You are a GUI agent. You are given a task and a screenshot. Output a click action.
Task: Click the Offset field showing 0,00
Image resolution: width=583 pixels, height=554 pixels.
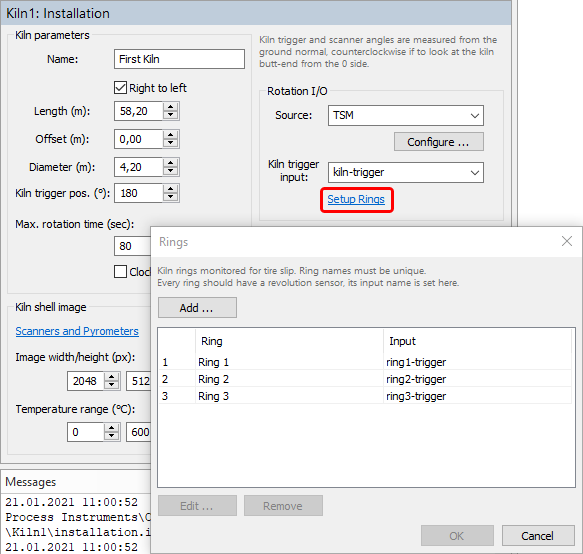(138, 139)
